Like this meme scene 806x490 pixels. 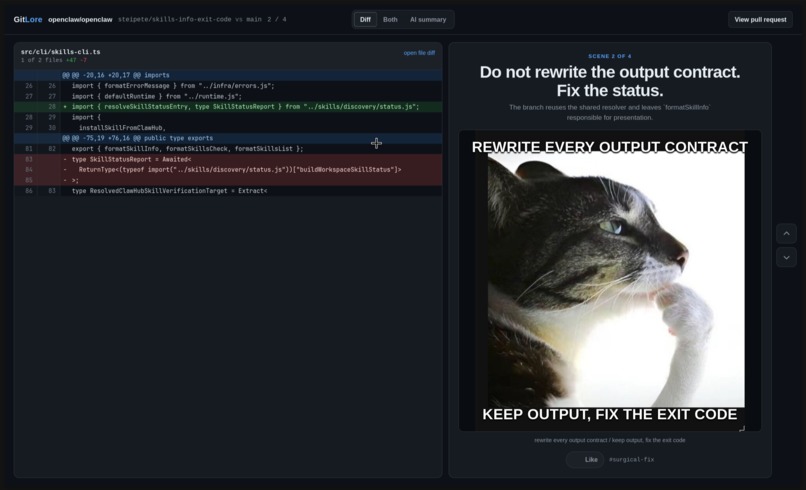(x=585, y=460)
